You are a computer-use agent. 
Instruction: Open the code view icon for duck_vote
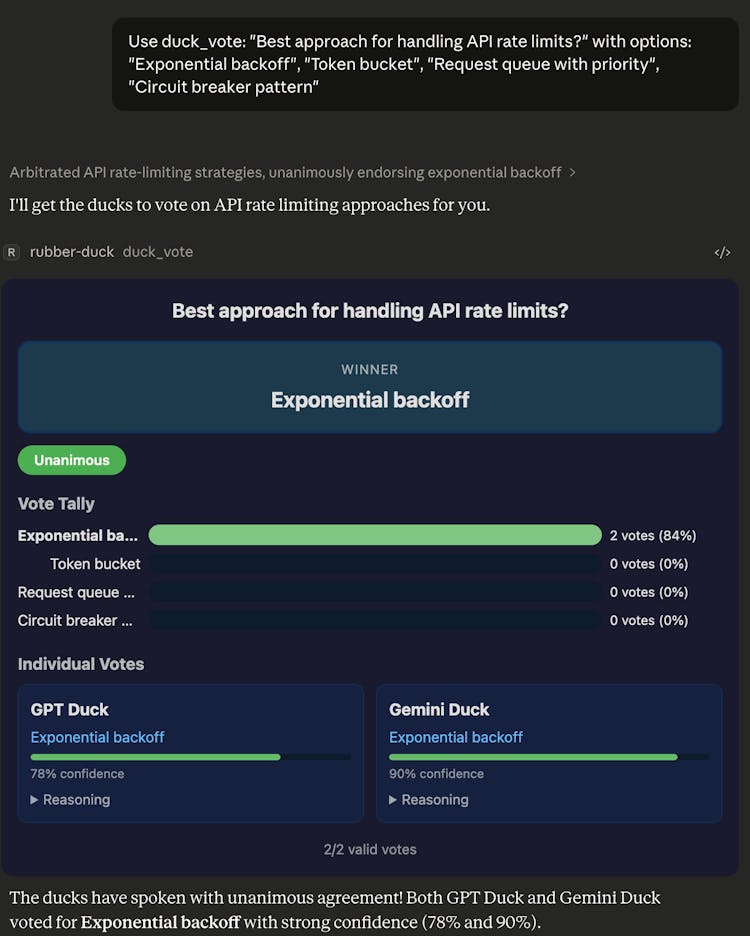click(x=722, y=253)
